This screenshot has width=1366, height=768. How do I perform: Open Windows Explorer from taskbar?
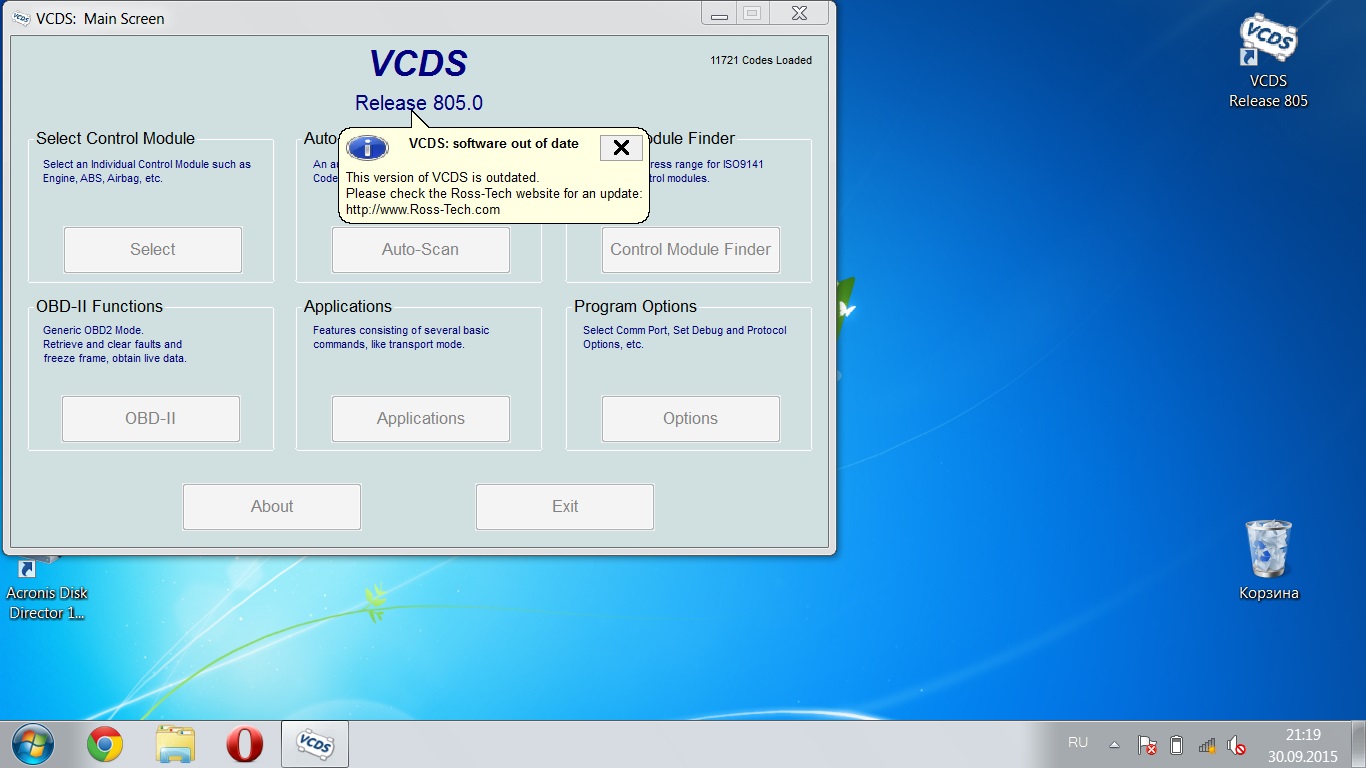click(x=175, y=745)
